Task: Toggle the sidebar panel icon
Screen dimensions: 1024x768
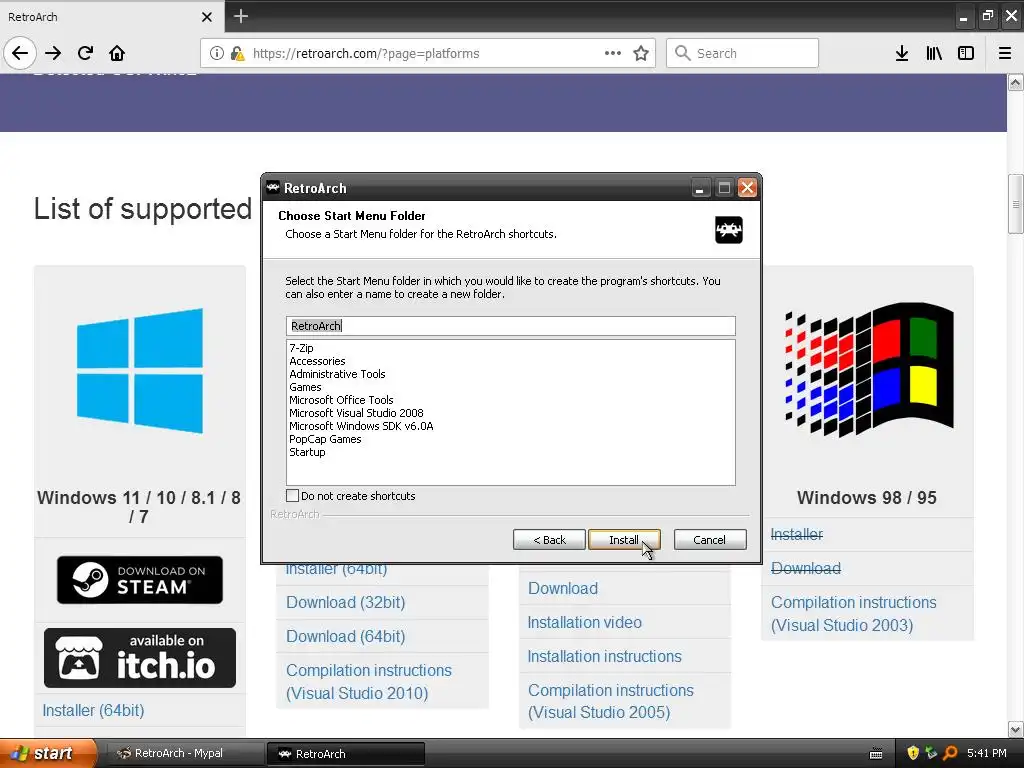Action: 966,53
